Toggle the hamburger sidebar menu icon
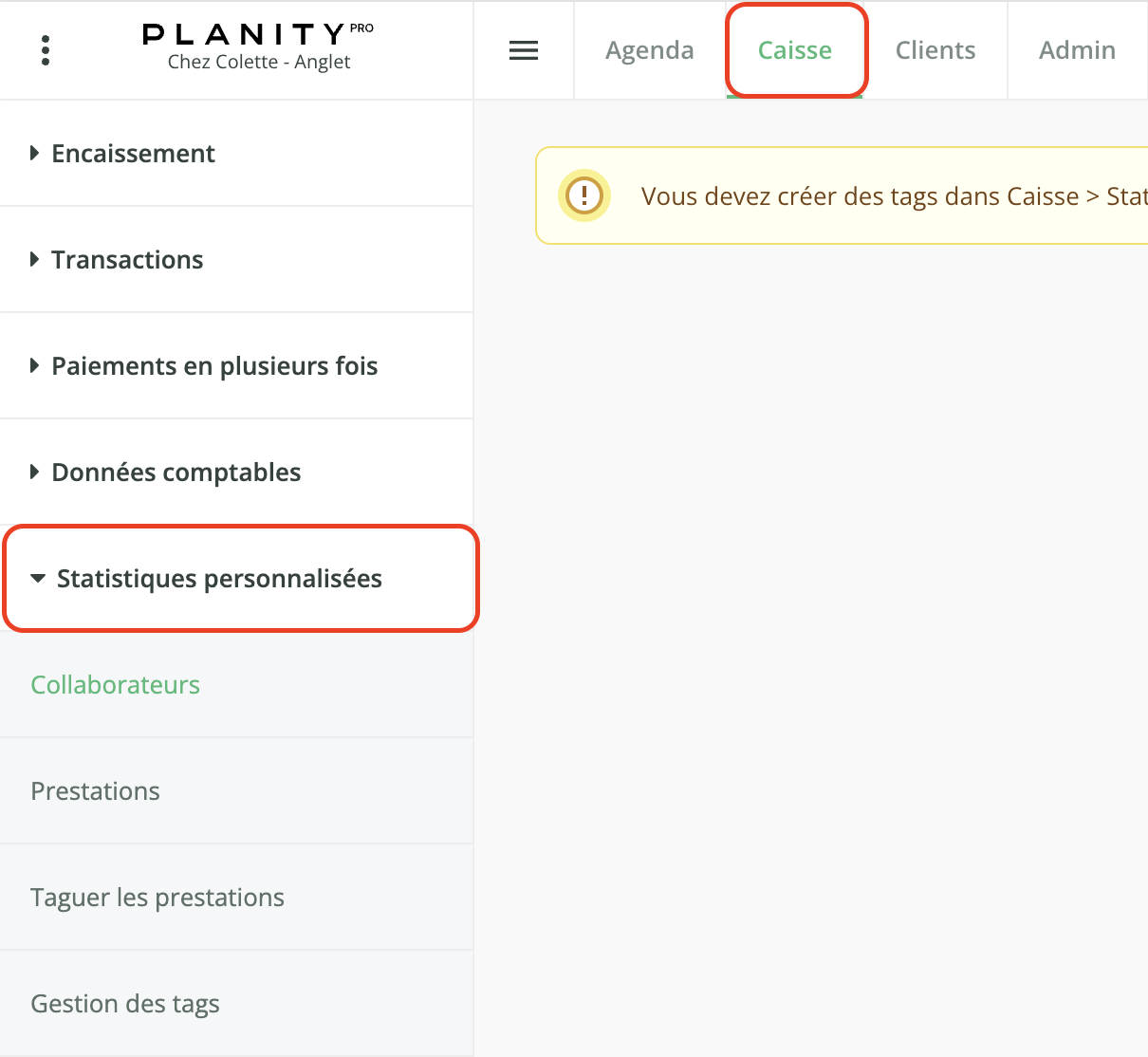Screen dimensions: 1148x1057 click(x=524, y=50)
